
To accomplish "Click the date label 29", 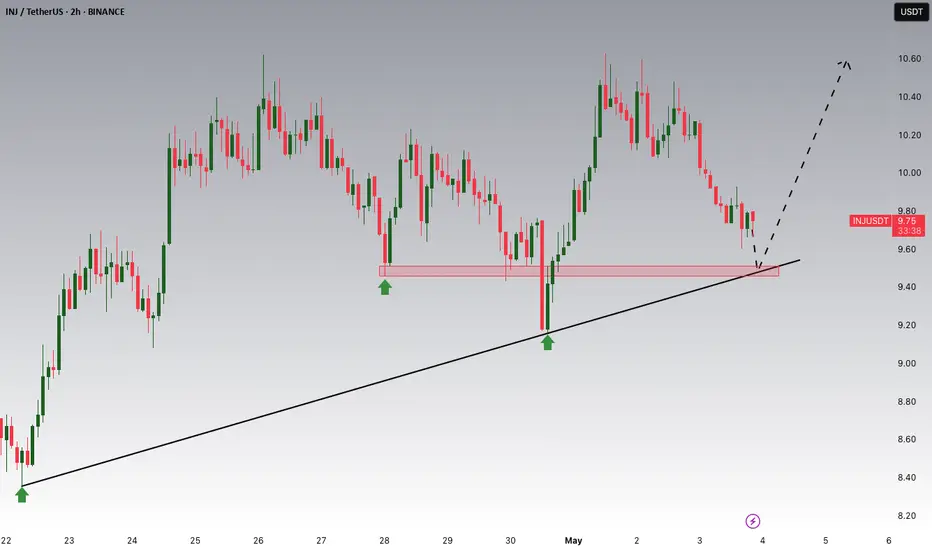I will tap(447, 540).
